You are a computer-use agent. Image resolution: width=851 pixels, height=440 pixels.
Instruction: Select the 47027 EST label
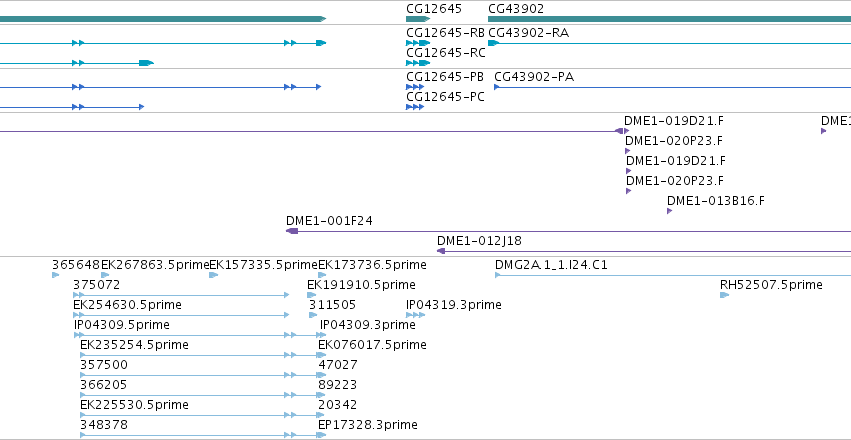click(x=338, y=365)
